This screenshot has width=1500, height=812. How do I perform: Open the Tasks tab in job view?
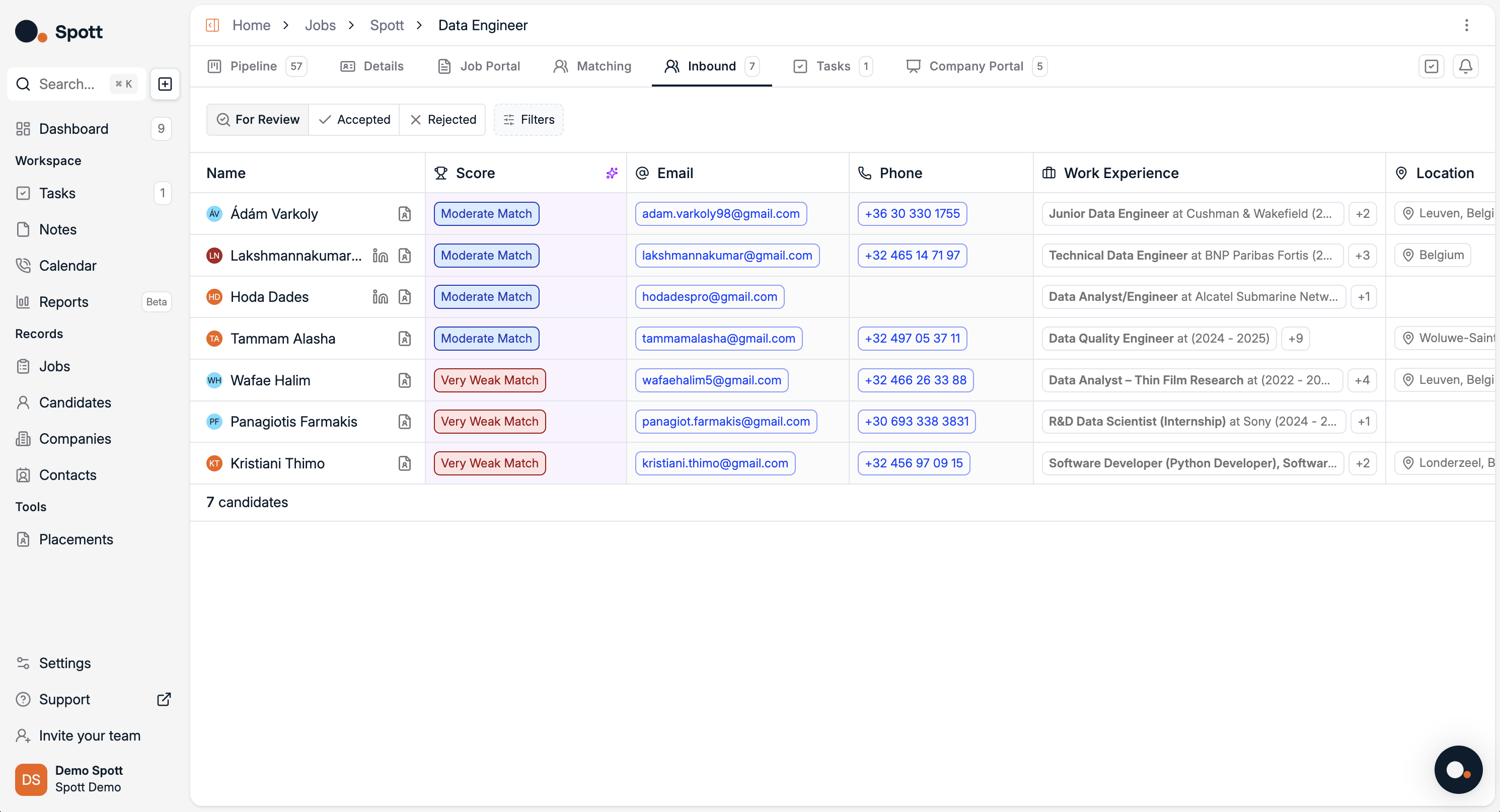coord(833,66)
